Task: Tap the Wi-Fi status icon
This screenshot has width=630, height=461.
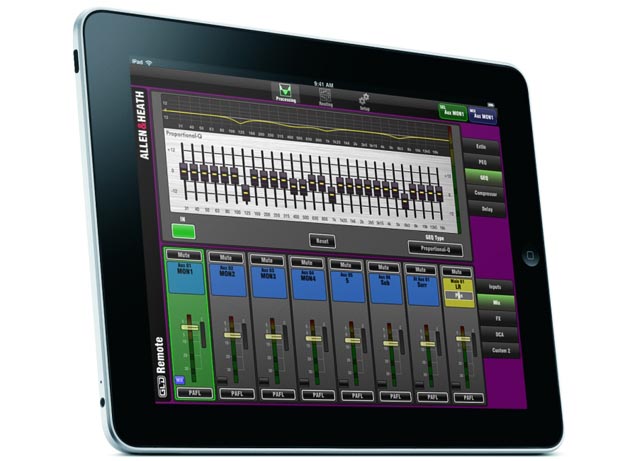Action: click(x=149, y=63)
